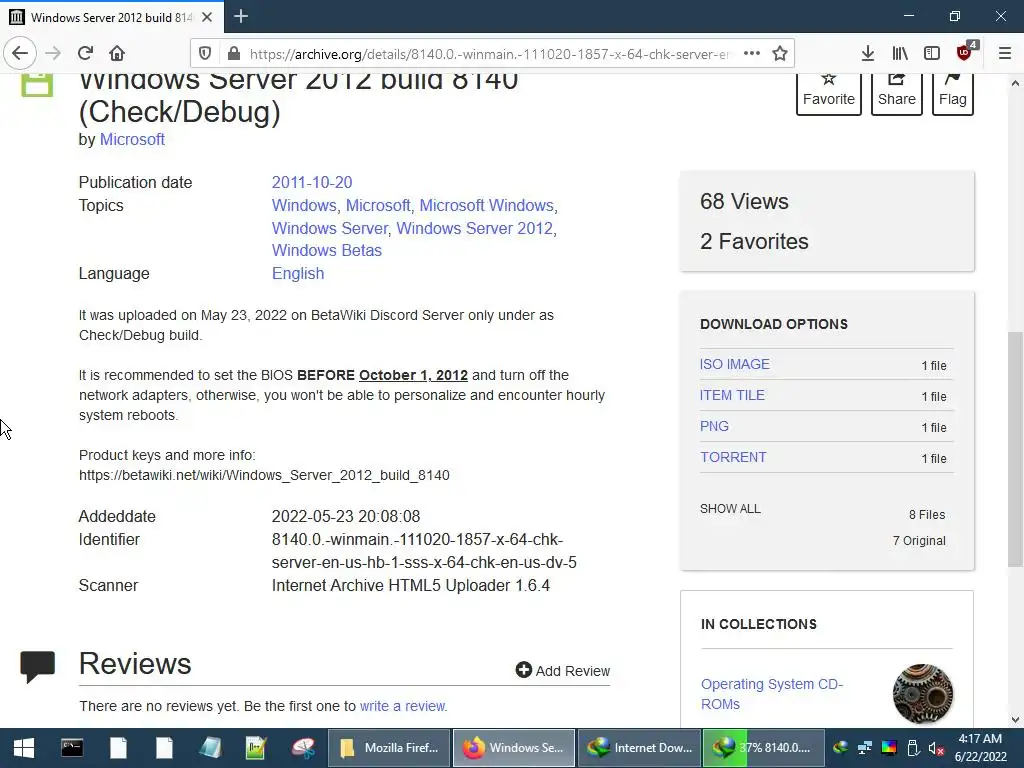Bookmark this page with the star

[780, 54]
